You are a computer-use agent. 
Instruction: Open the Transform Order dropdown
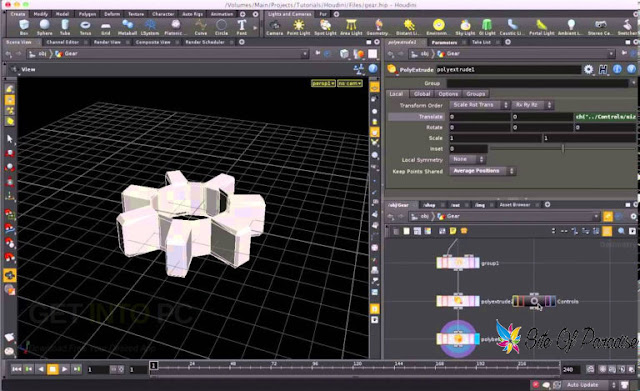[479, 105]
